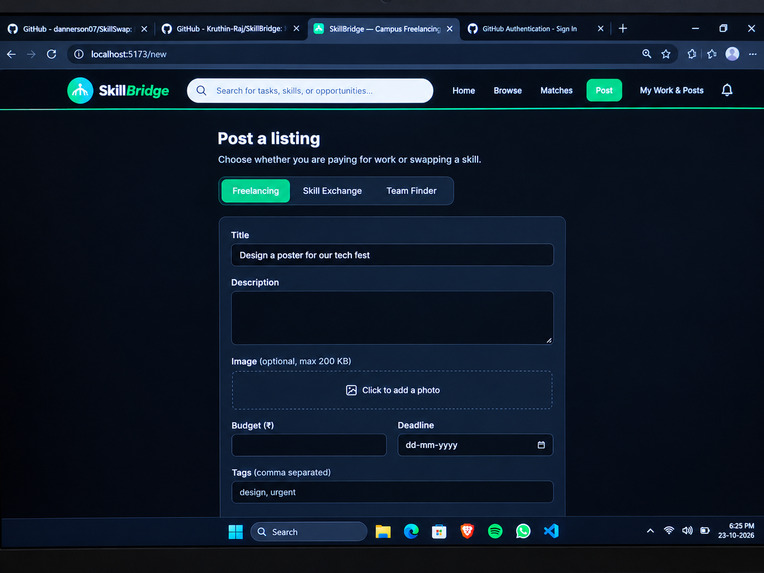
Task: Focus the Tags input field
Action: (392, 492)
